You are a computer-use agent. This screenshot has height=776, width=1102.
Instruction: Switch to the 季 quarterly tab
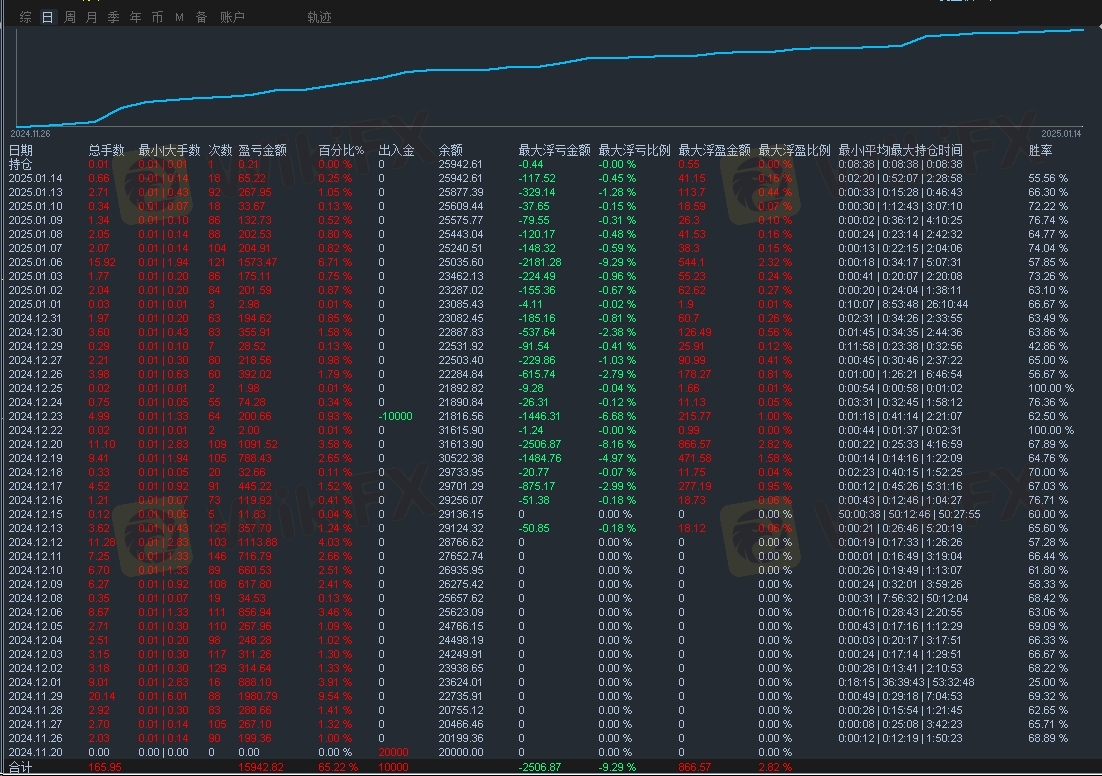[x=113, y=17]
